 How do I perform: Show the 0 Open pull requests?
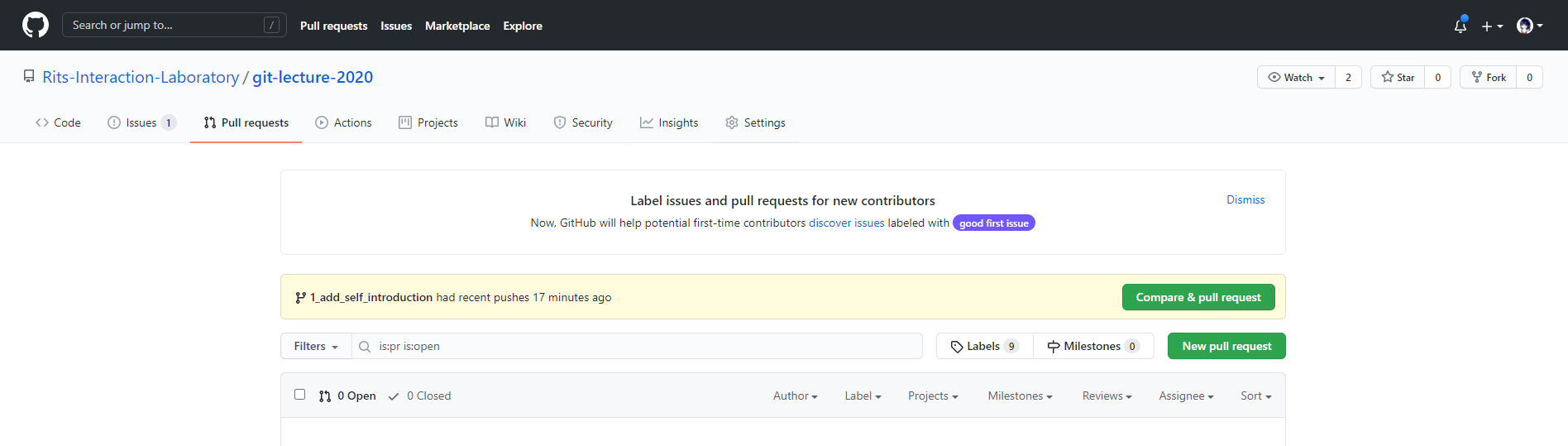click(348, 396)
